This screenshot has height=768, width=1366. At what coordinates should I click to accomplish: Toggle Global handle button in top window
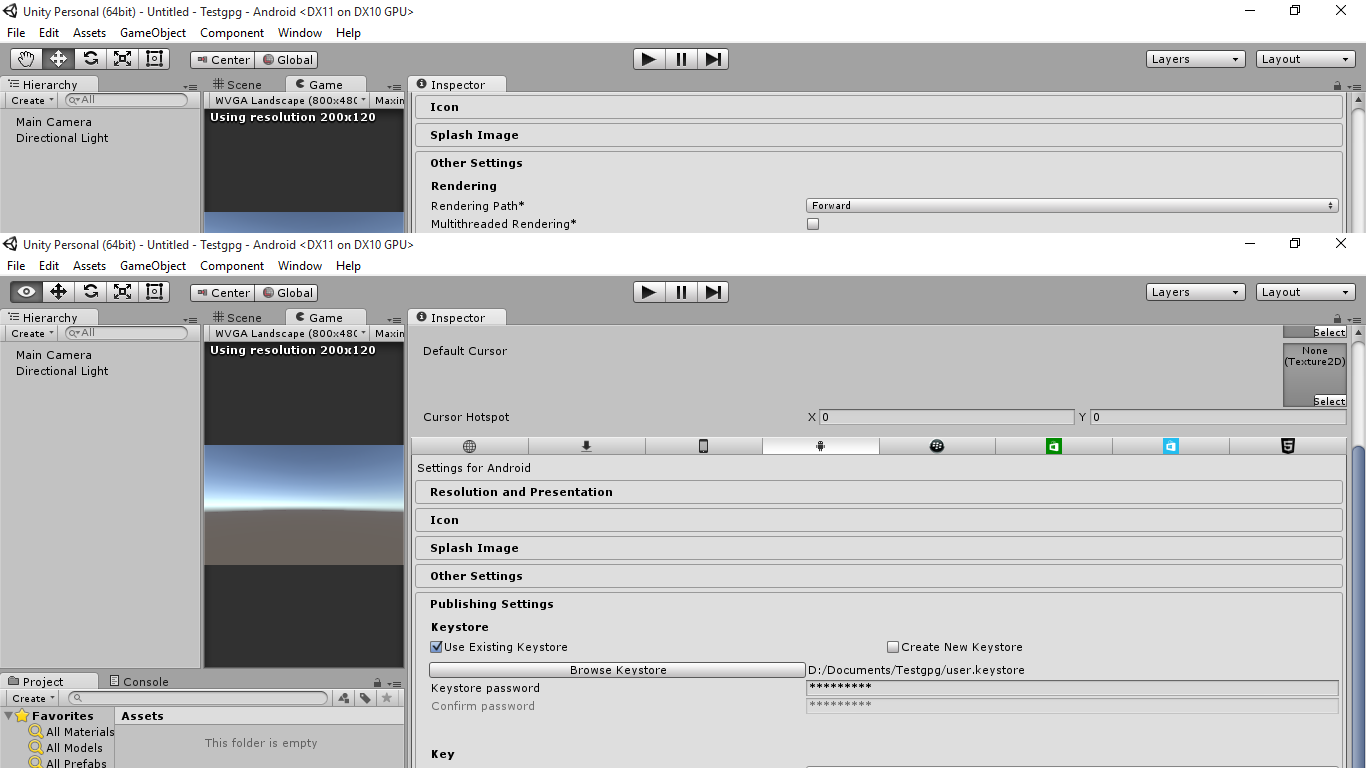coord(286,60)
